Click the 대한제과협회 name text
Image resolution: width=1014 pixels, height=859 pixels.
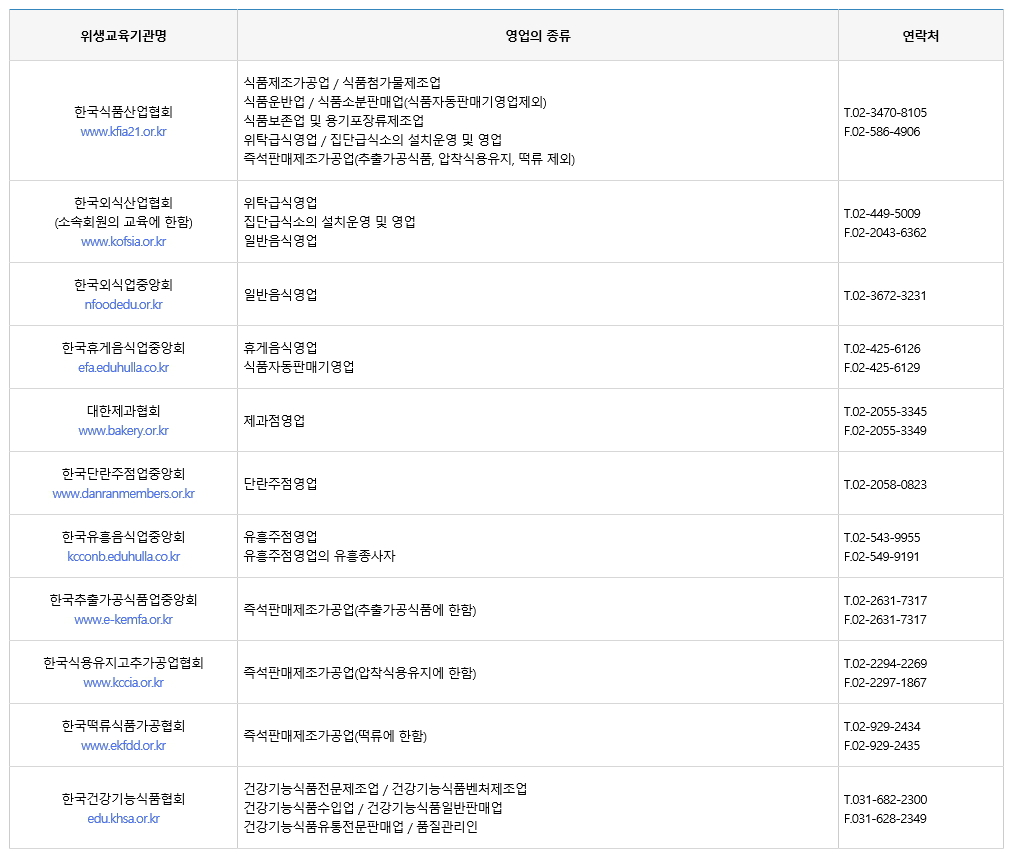tap(124, 411)
